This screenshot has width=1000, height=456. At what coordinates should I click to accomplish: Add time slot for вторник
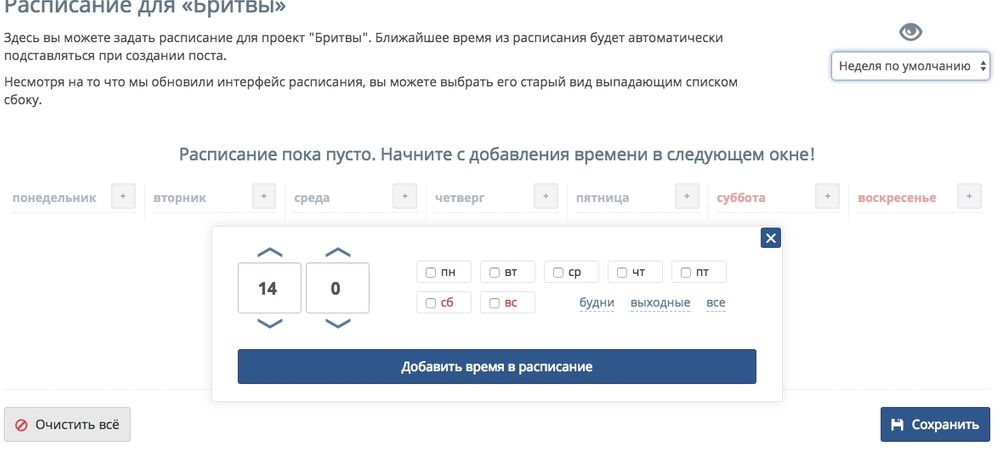click(264, 196)
